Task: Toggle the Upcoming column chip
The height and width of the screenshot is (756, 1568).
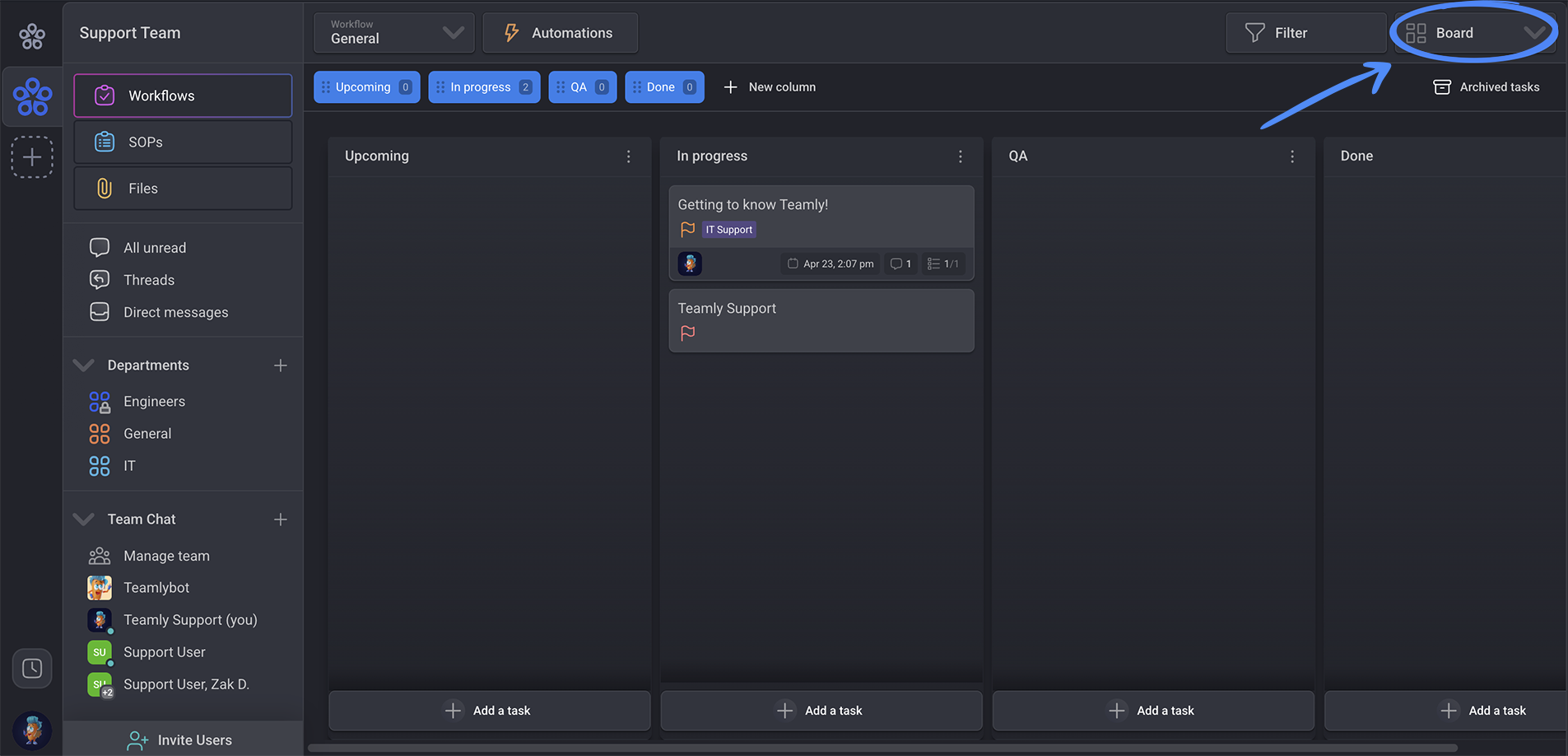Action: [367, 87]
